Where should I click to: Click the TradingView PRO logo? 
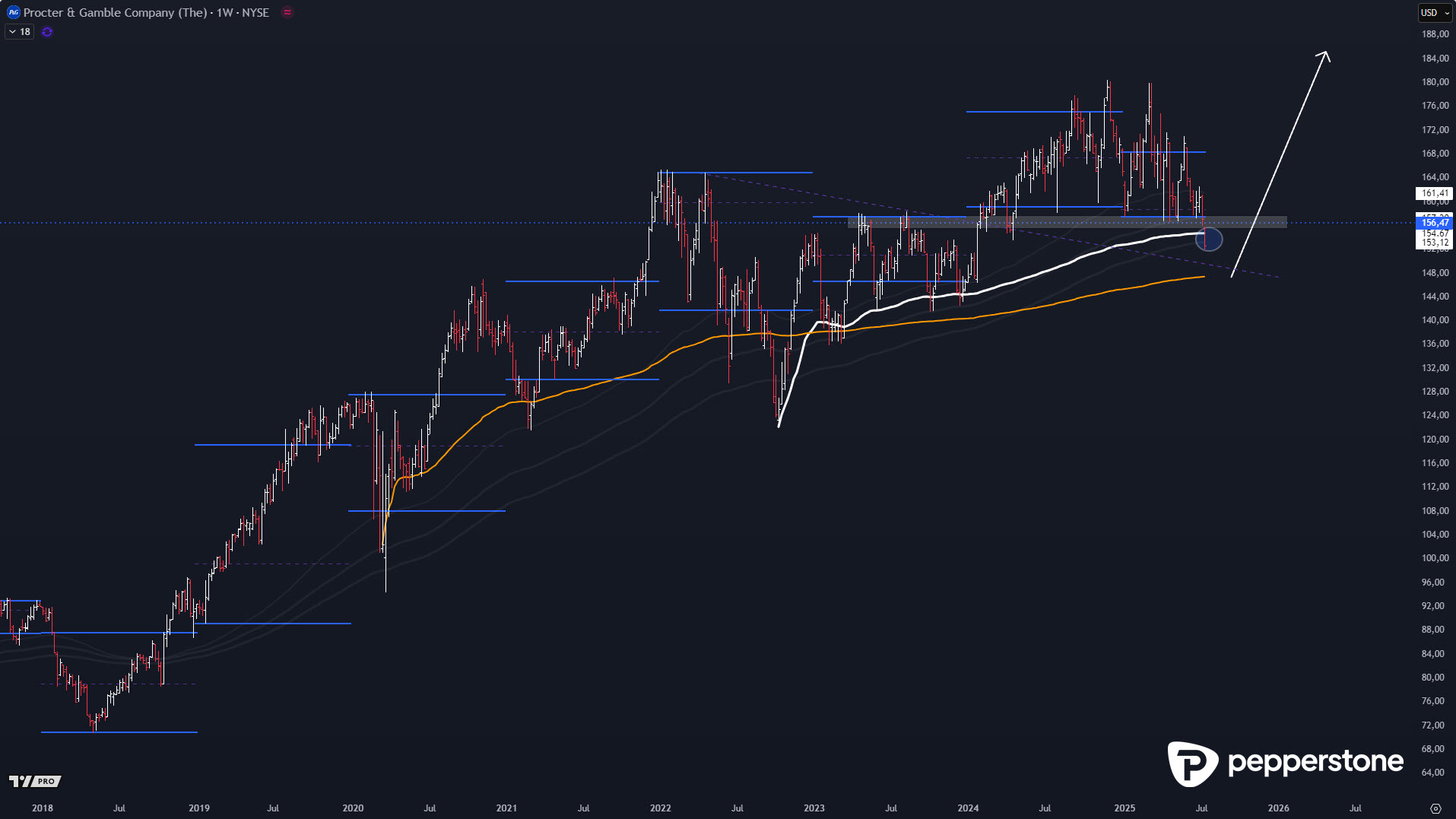[35, 781]
